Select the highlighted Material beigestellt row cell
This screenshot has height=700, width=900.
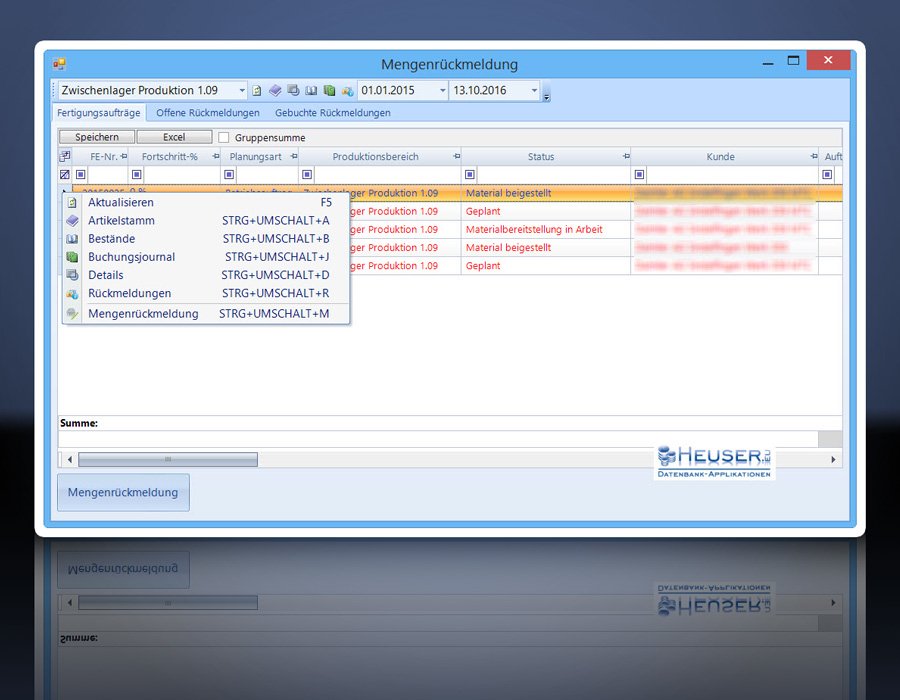(x=545, y=193)
